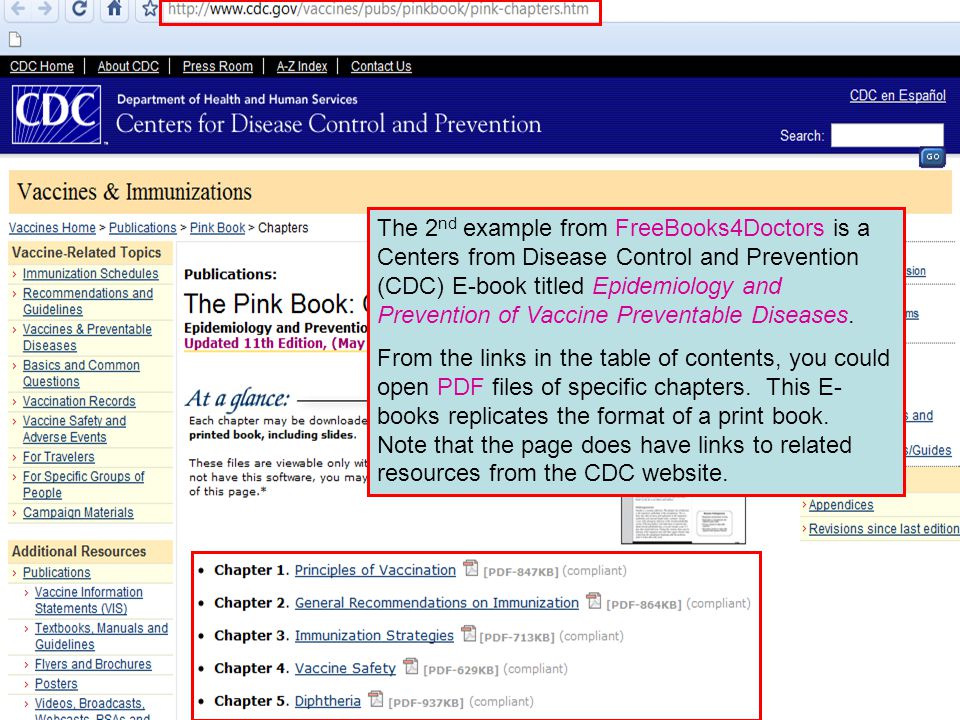Click the CDC logo
The image size is (960, 720).
56,114
